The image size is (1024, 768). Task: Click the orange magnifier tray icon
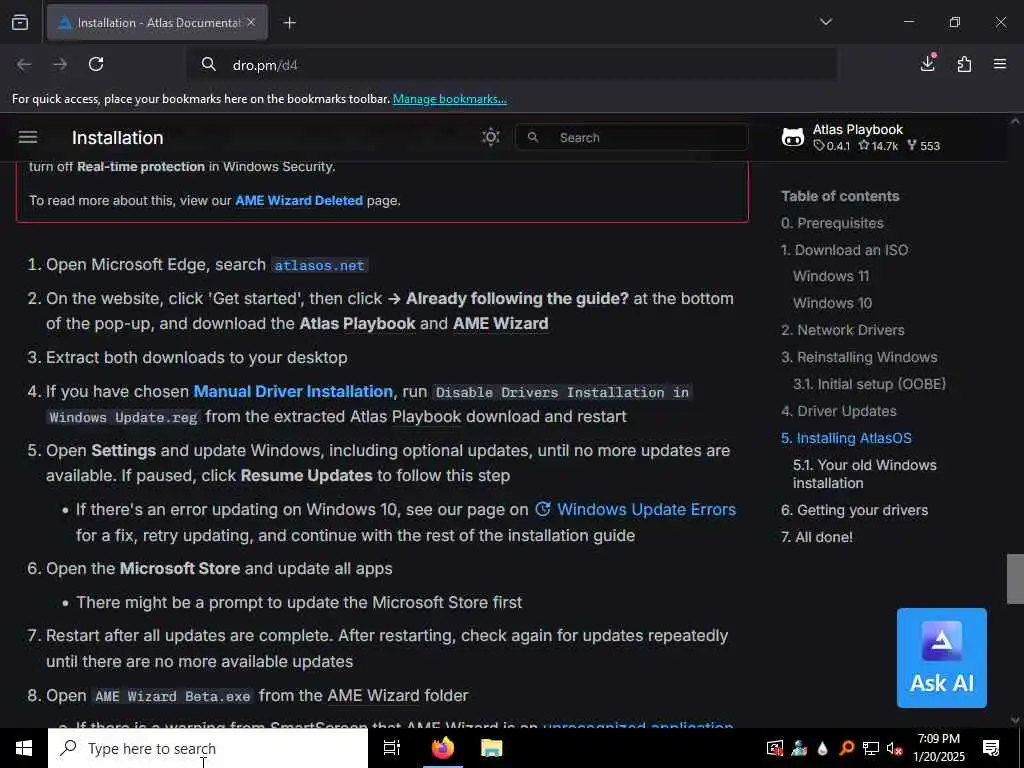846,748
